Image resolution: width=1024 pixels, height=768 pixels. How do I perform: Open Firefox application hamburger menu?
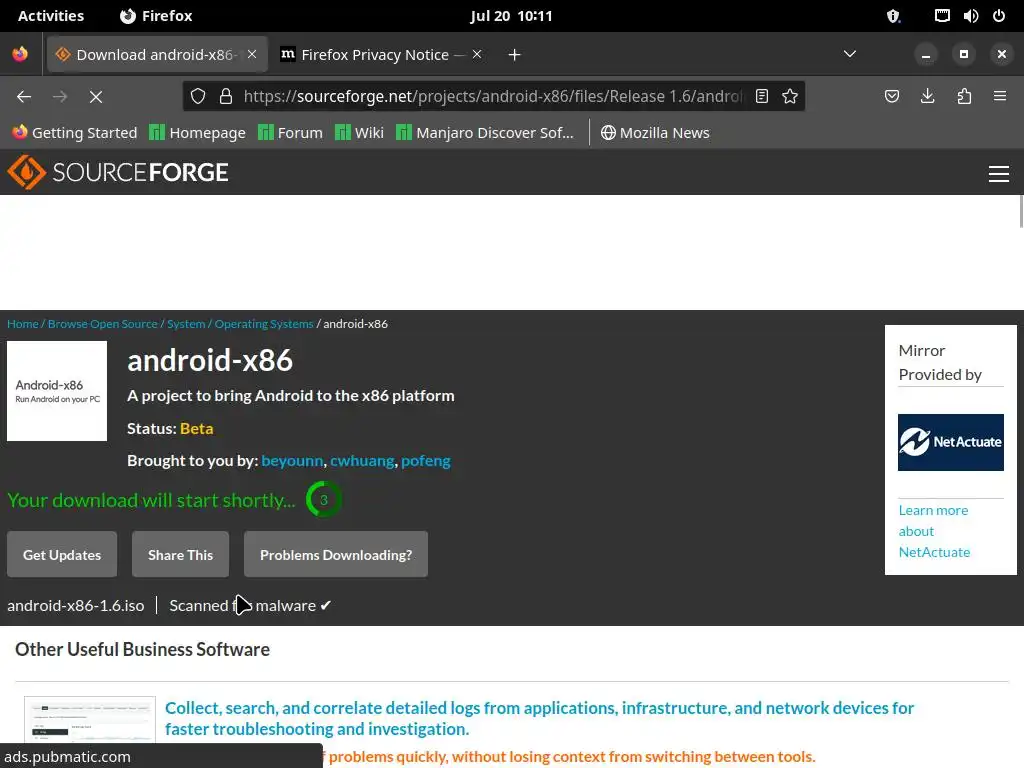coord(1000,97)
